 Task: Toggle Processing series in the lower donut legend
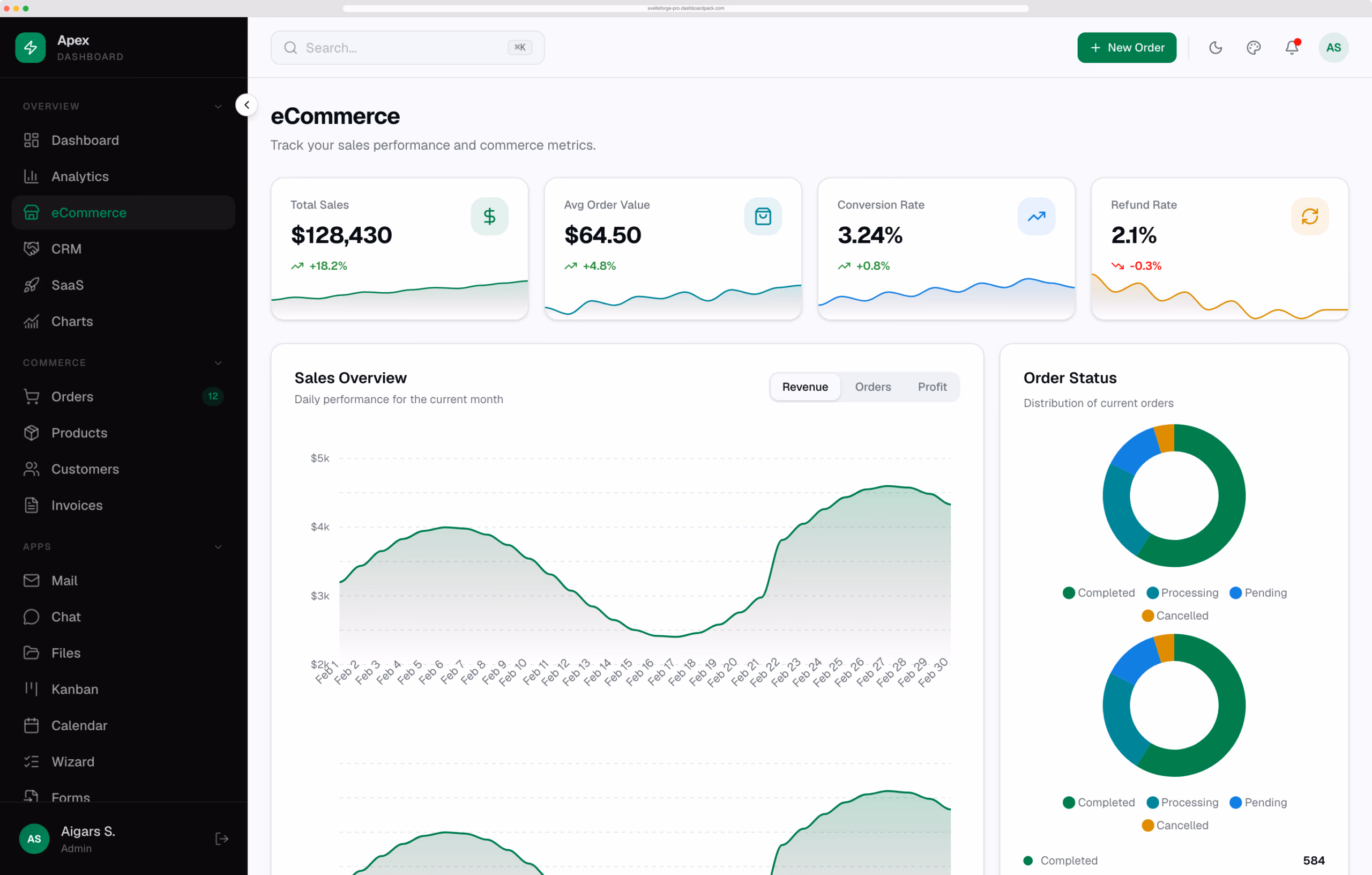click(1182, 803)
